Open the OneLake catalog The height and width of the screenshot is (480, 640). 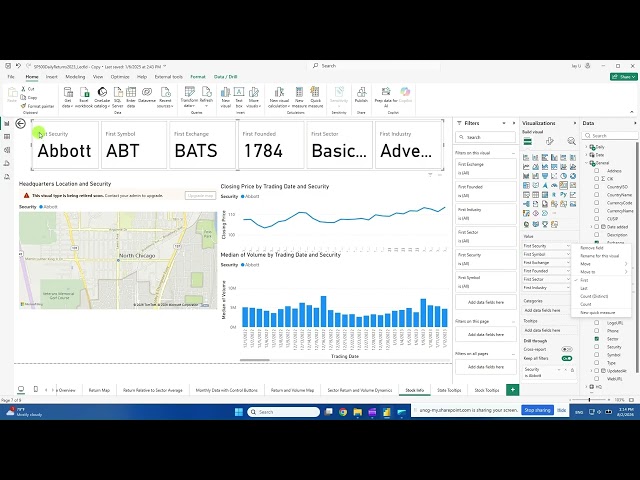pos(102,97)
